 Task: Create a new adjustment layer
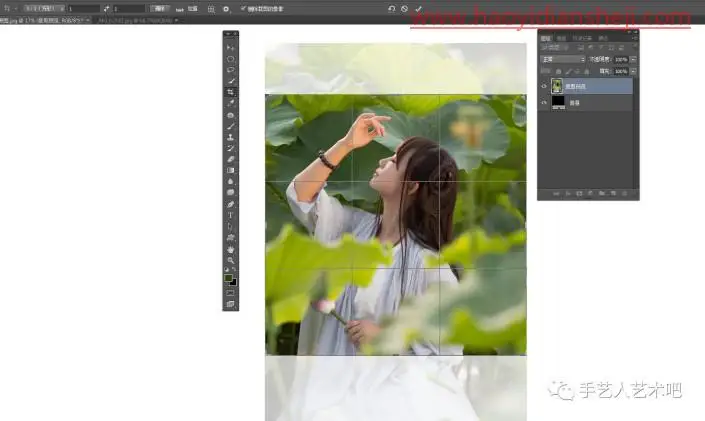coord(590,193)
